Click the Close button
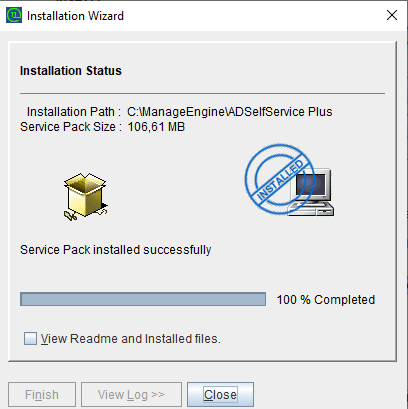Screen dimensions: 408x409 pyautogui.click(x=220, y=395)
